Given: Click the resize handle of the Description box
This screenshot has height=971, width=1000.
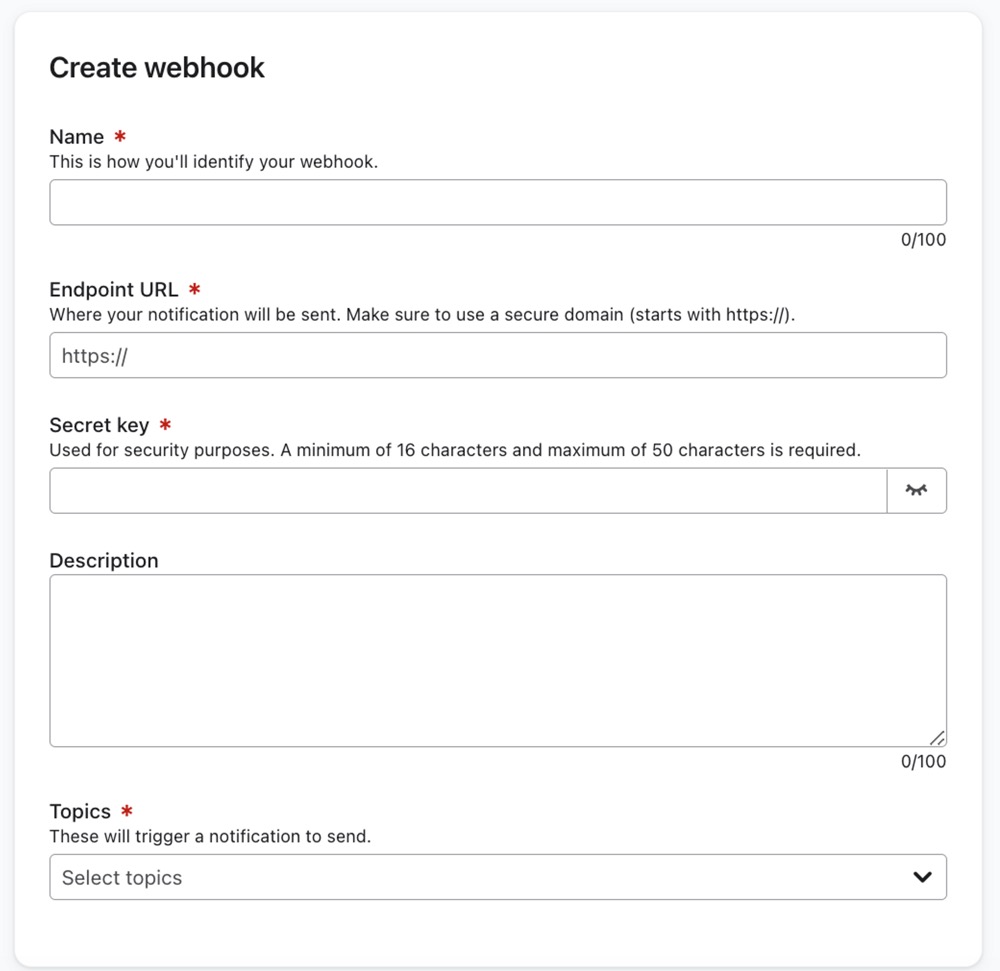Looking at the screenshot, I should click(937, 737).
